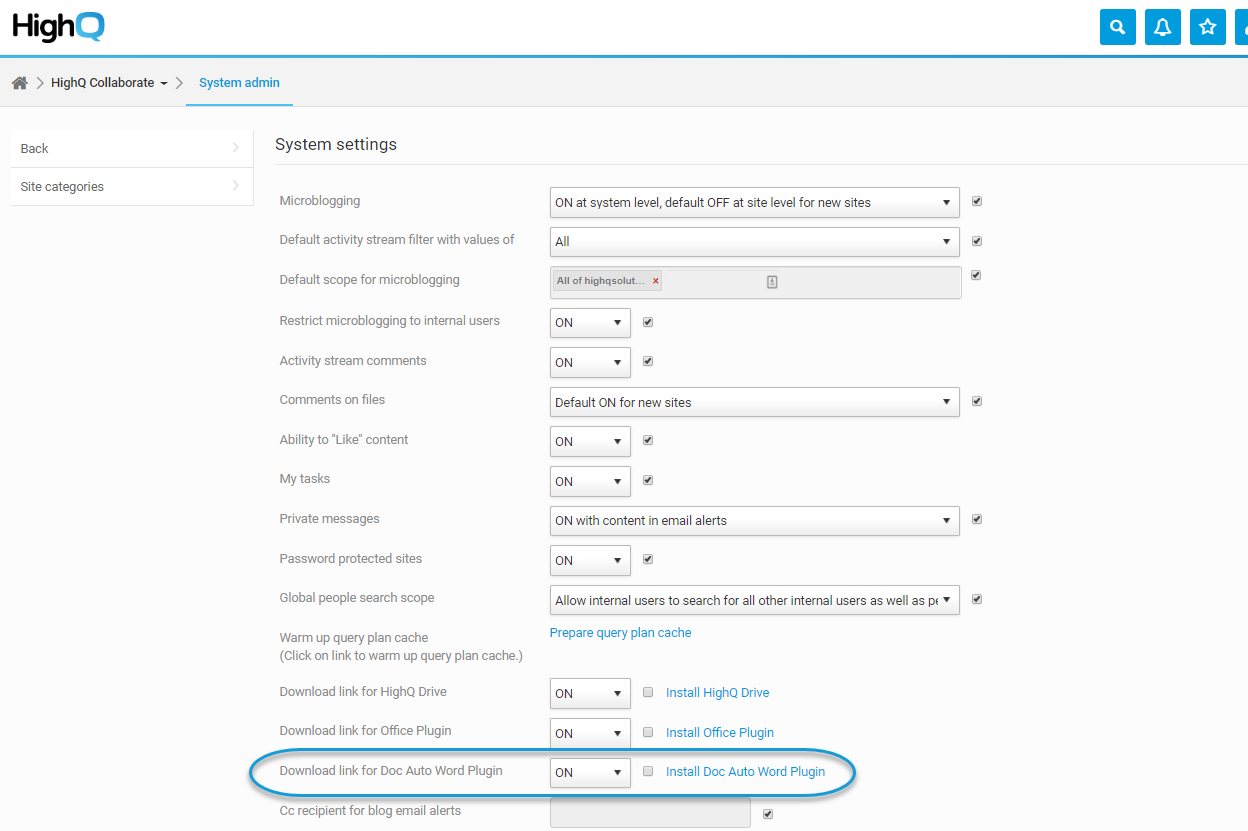Screen dimensions: 1248x831
Task: Toggle the Download link for HighQ Drive checkbox
Action: (648, 692)
